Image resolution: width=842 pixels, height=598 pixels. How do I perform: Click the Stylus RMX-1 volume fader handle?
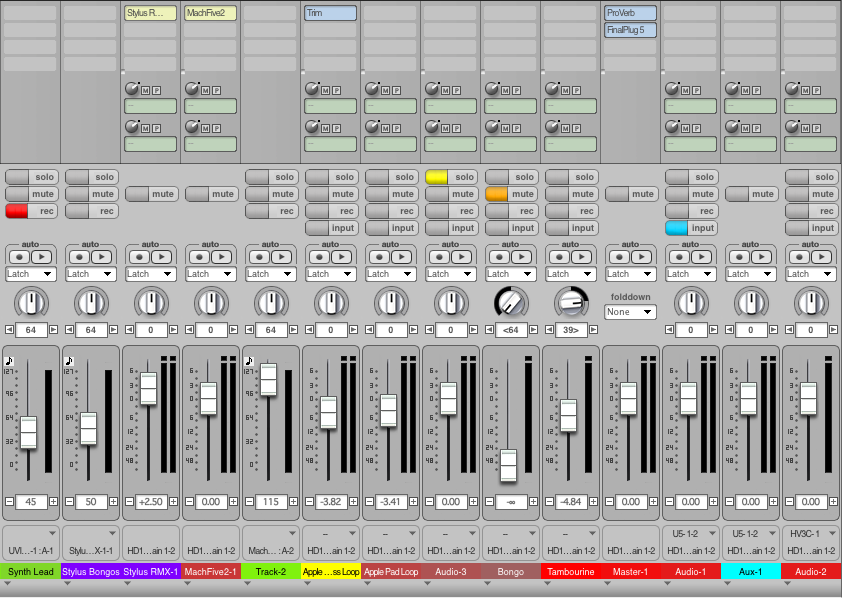coord(148,389)
